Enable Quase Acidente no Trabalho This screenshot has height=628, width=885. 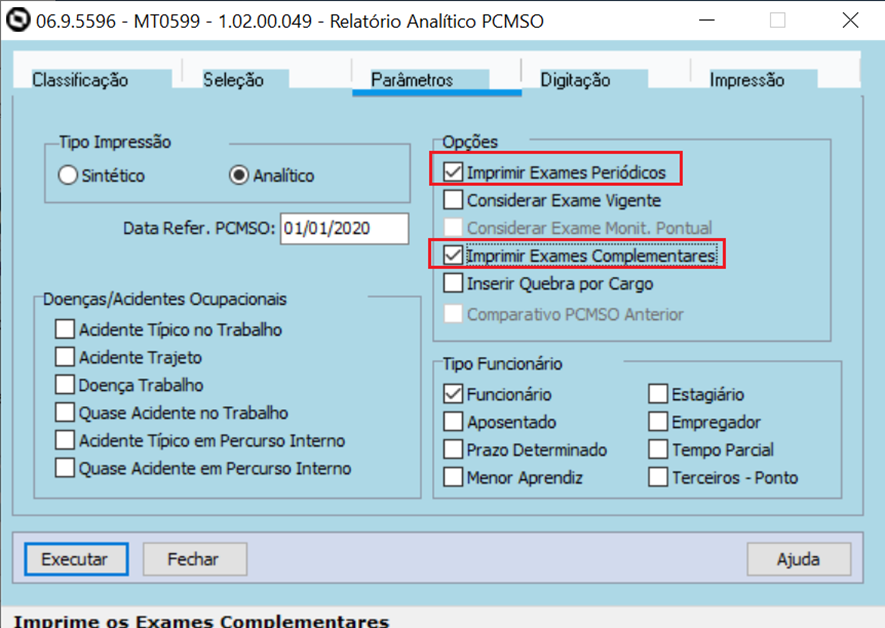(64, 412)
